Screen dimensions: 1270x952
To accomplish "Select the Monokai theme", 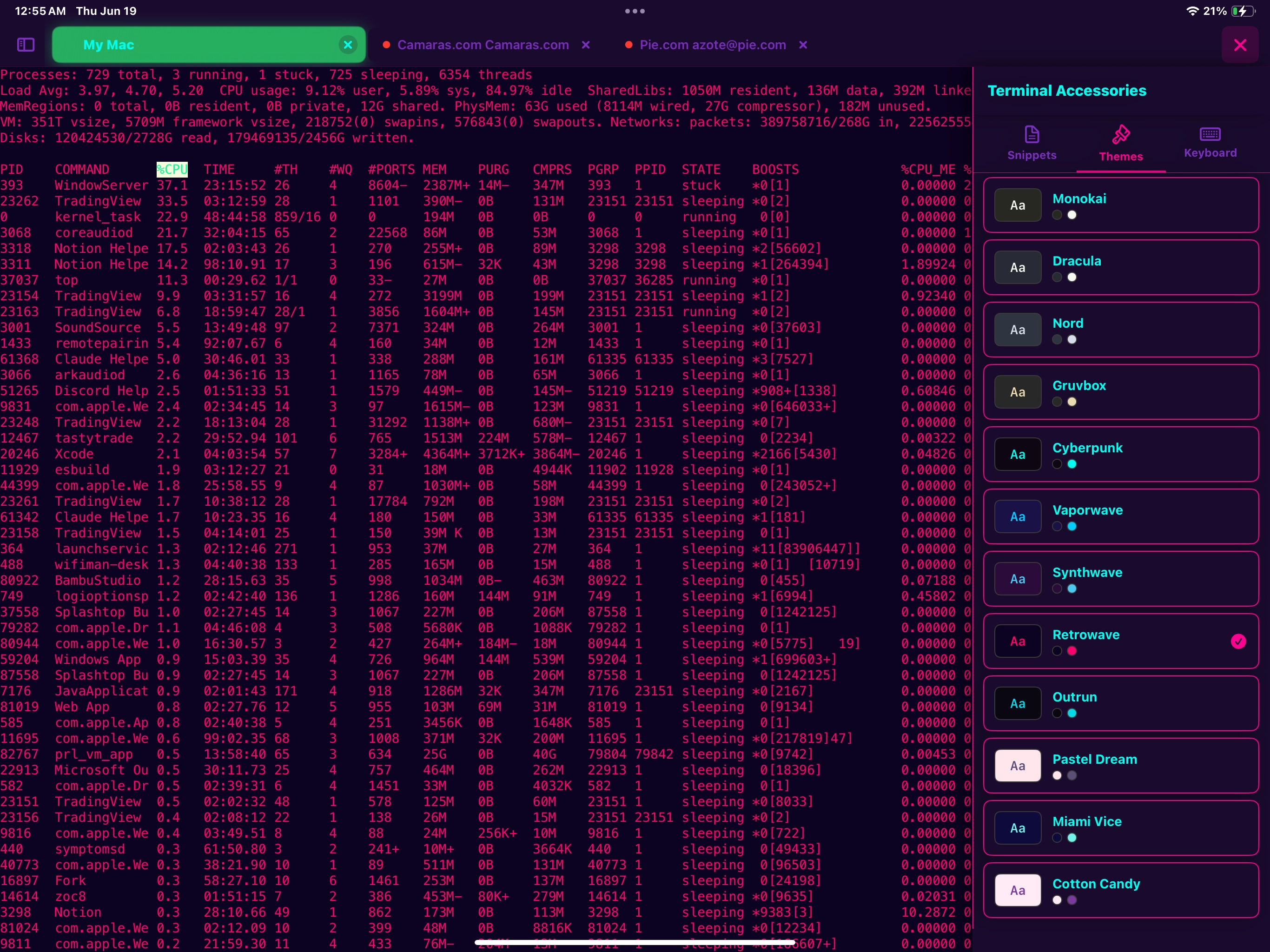I will (1121, 205).
